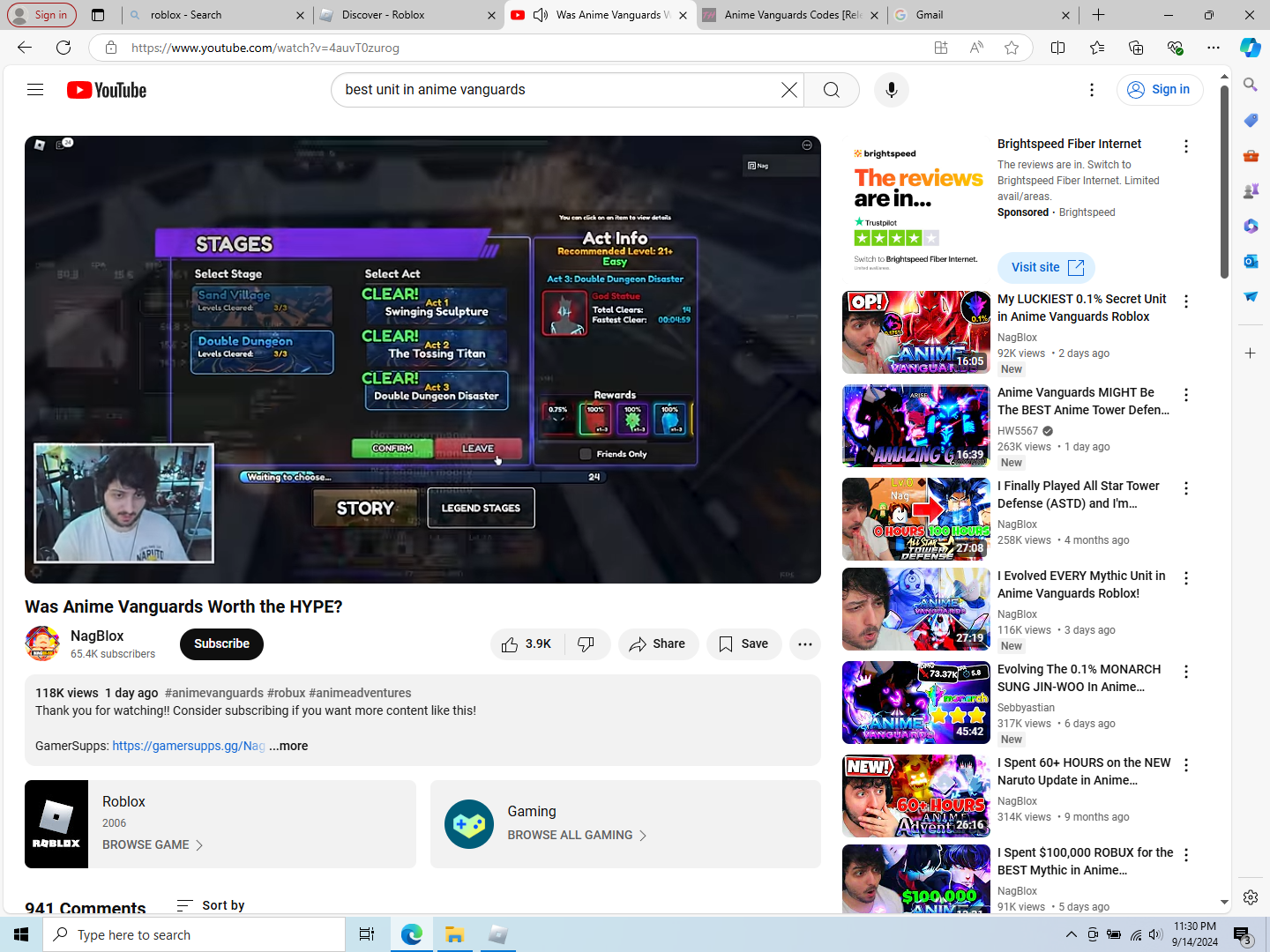Image resolution: width=1270 pixels, height=952 pixels.
Task: Switch to Anime Vanguards Codes tab
Action: coord(792,15)
